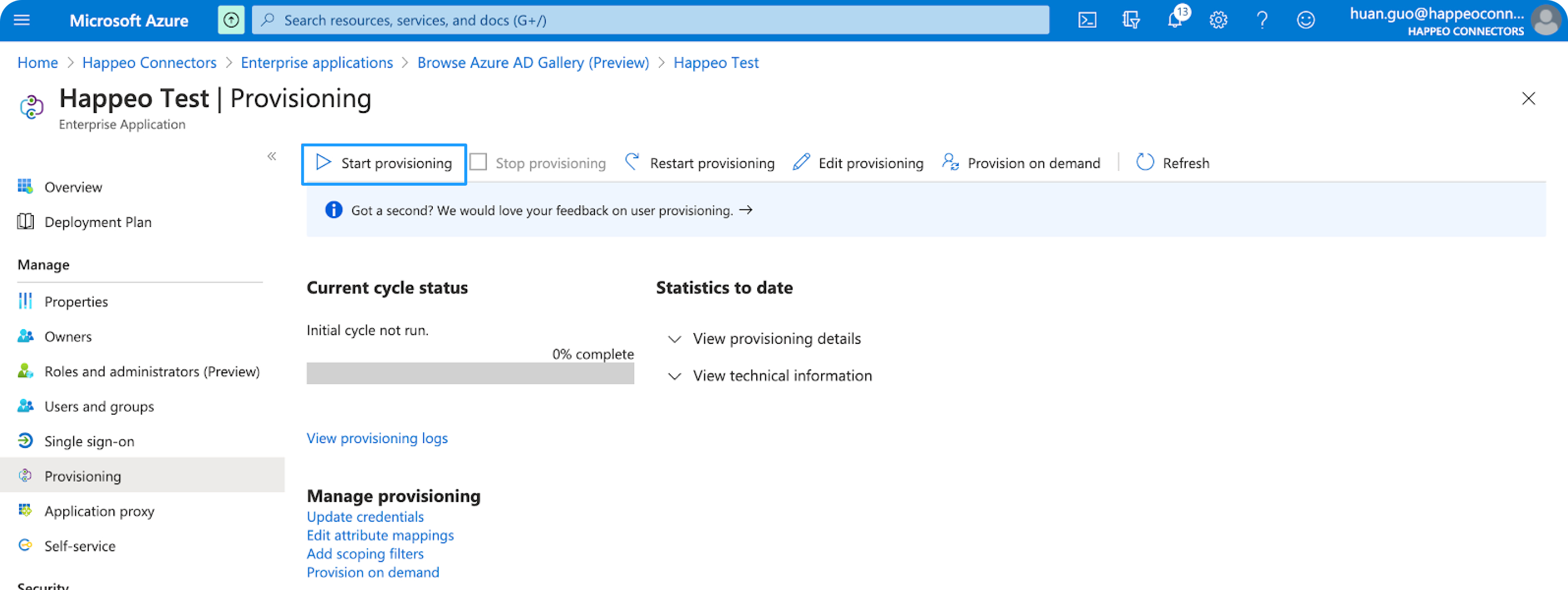This screenshot has width=1568, height=590.
Task: Close the Provisioning blade
Action: tap(1528, 99)
